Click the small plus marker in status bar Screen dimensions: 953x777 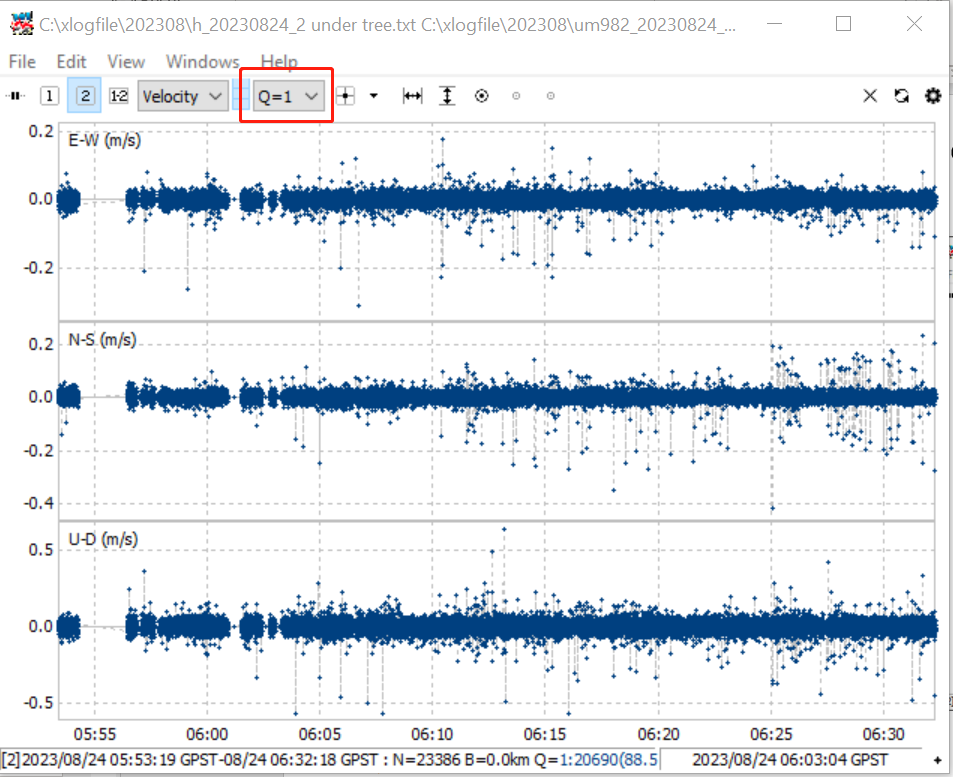click(x=937, y=760)
